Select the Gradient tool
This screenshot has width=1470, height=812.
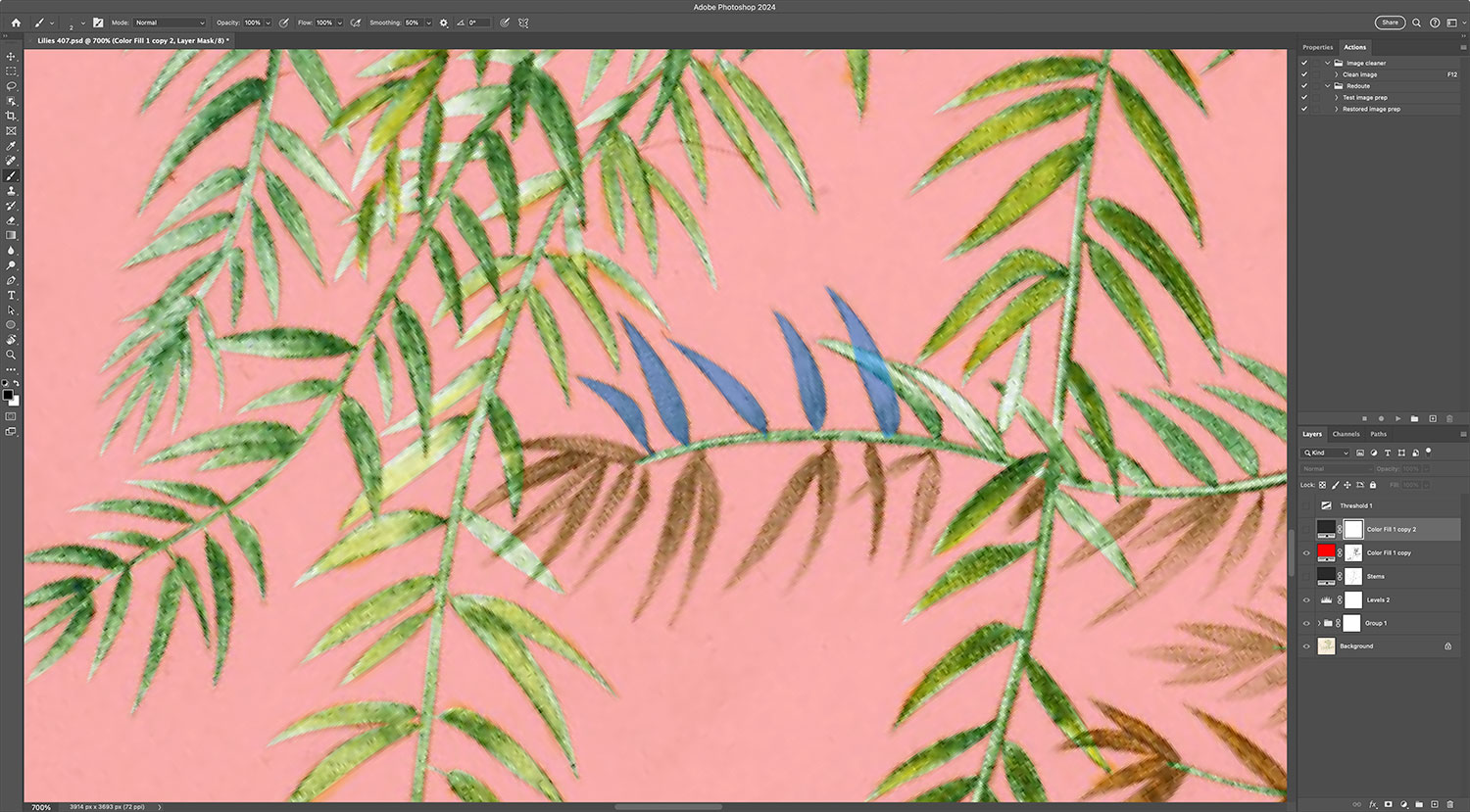click(x=11, y=235)
